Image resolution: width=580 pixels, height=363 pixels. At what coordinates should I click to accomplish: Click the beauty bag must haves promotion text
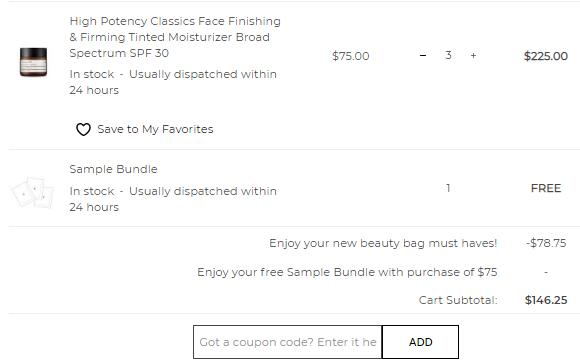pyautogui.click(x=383, y=243)
